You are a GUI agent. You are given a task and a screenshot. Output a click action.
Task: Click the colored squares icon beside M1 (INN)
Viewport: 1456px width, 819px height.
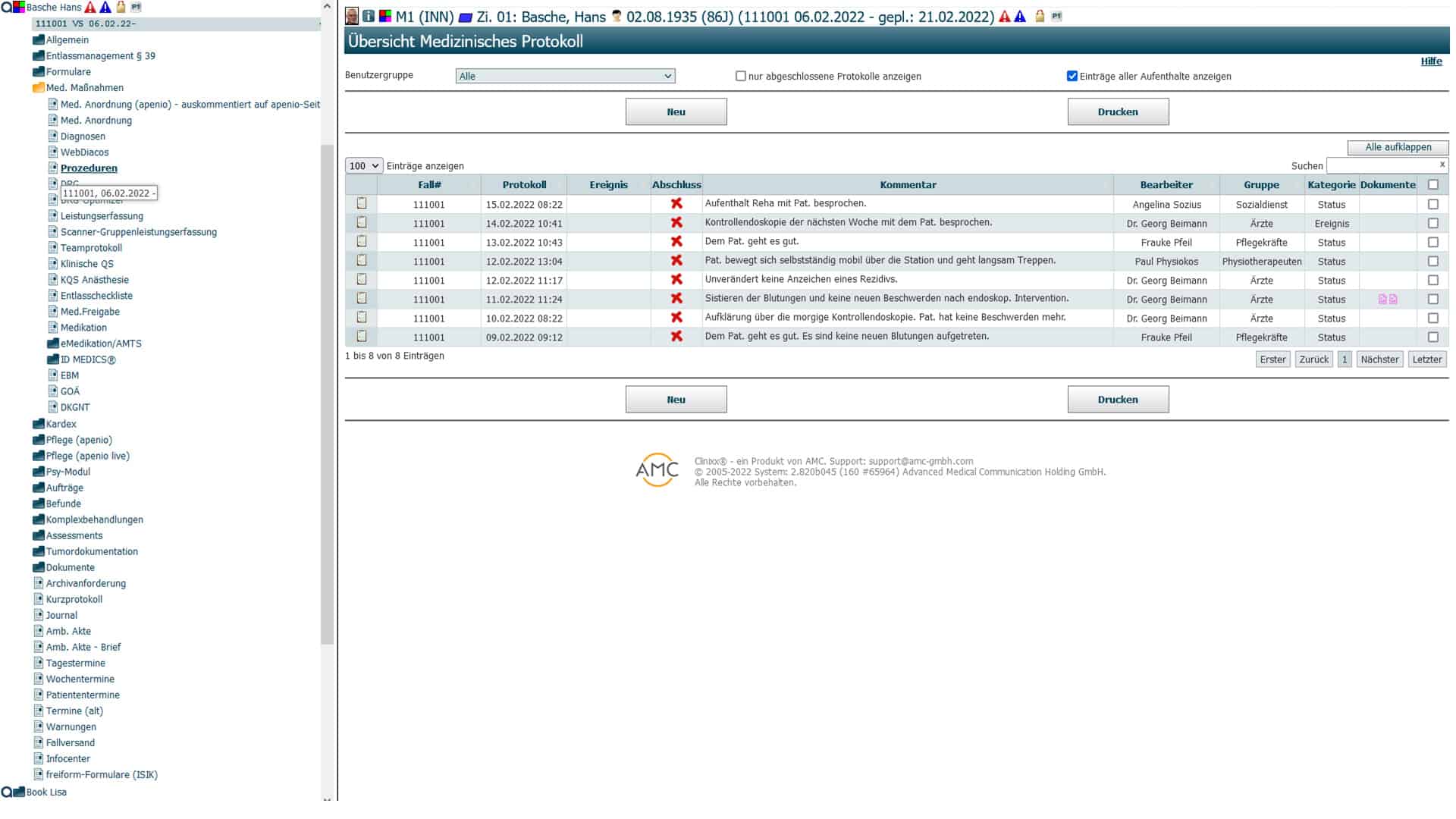pos(385,16)
